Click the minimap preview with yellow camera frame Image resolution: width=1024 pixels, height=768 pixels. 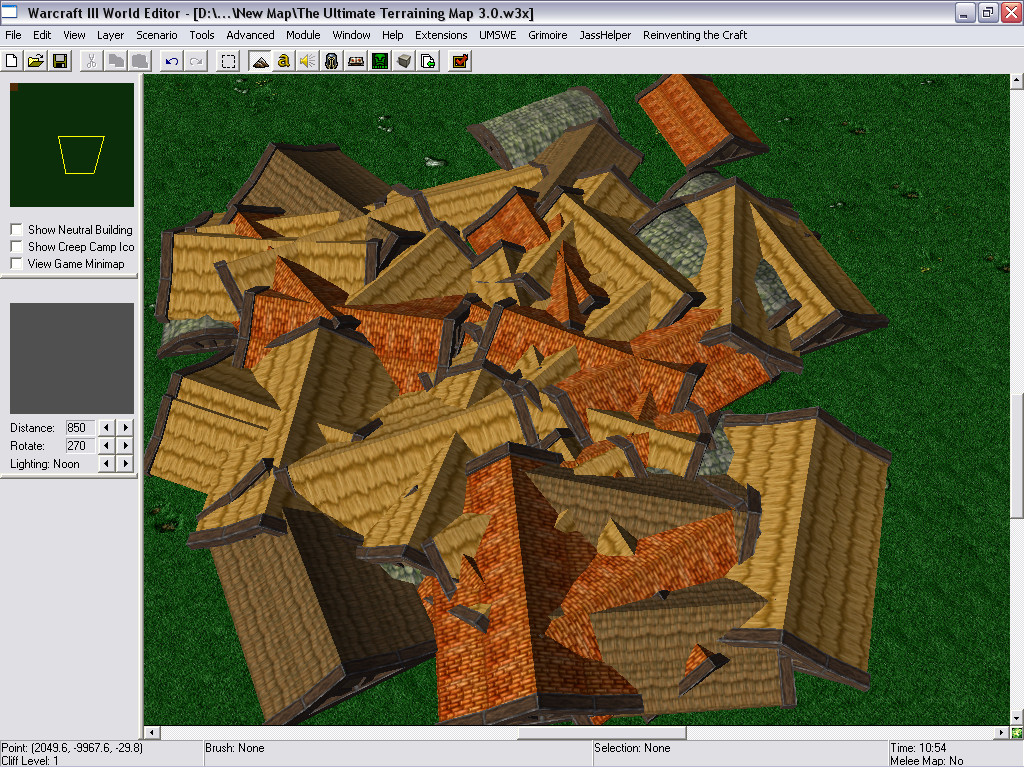pyautogui.click(x=72, y=144)
